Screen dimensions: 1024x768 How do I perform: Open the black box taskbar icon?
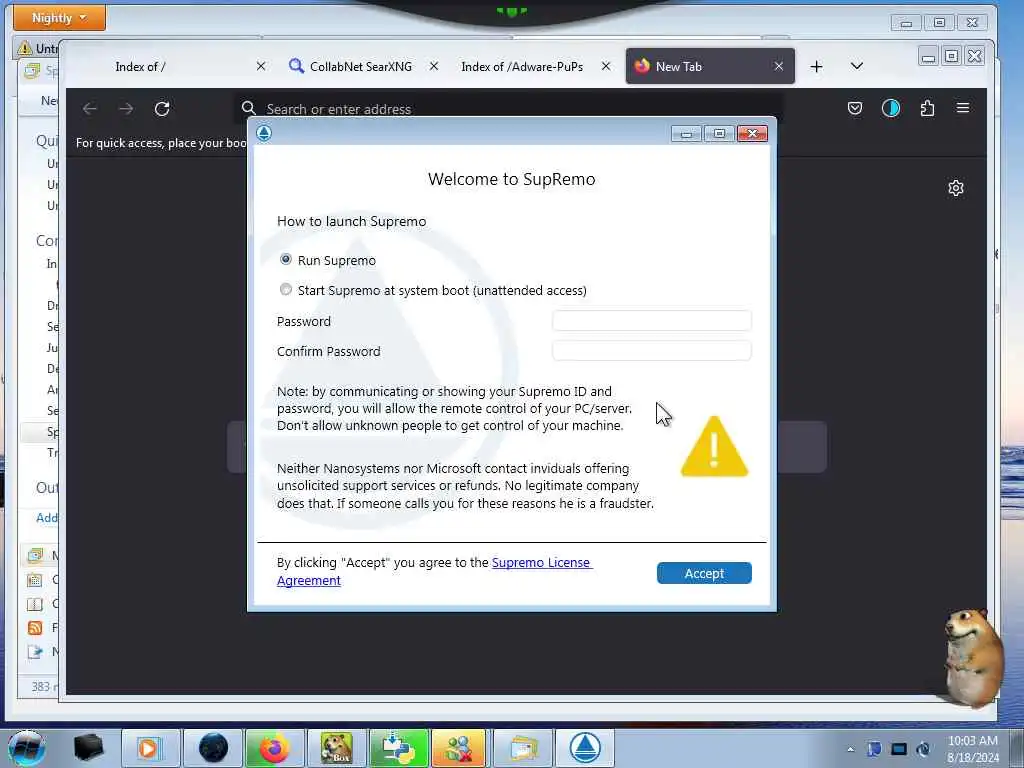88,748
